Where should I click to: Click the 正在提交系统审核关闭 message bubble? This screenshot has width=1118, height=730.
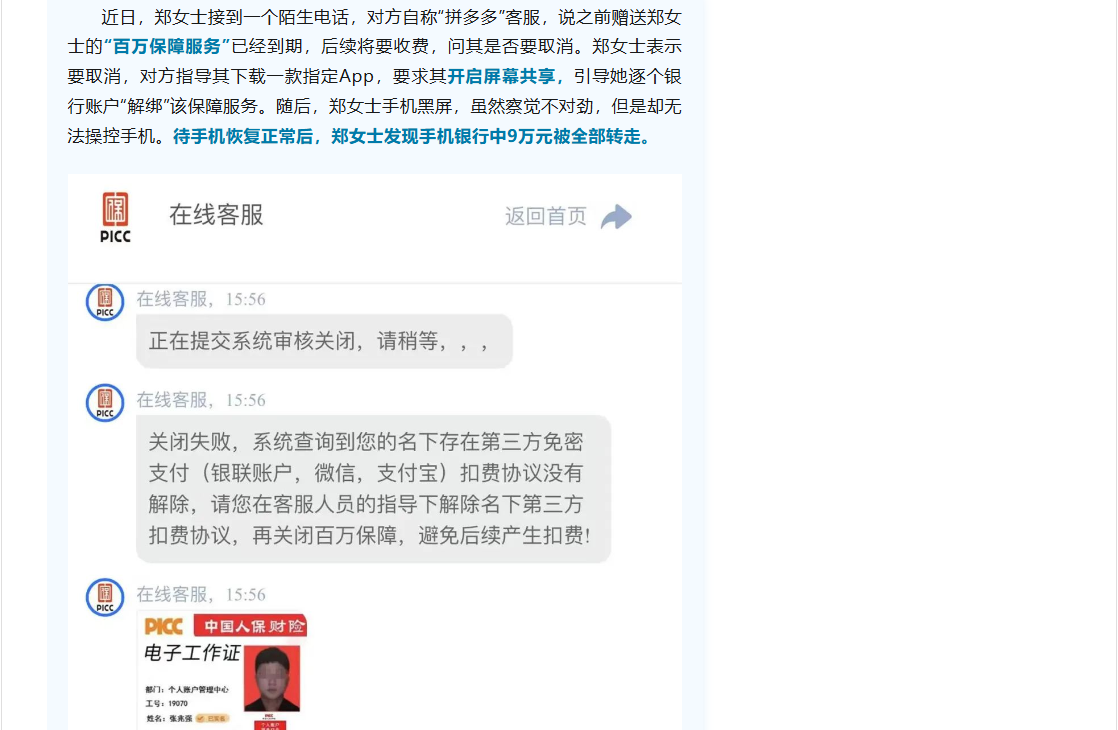(x=324, y=341)
